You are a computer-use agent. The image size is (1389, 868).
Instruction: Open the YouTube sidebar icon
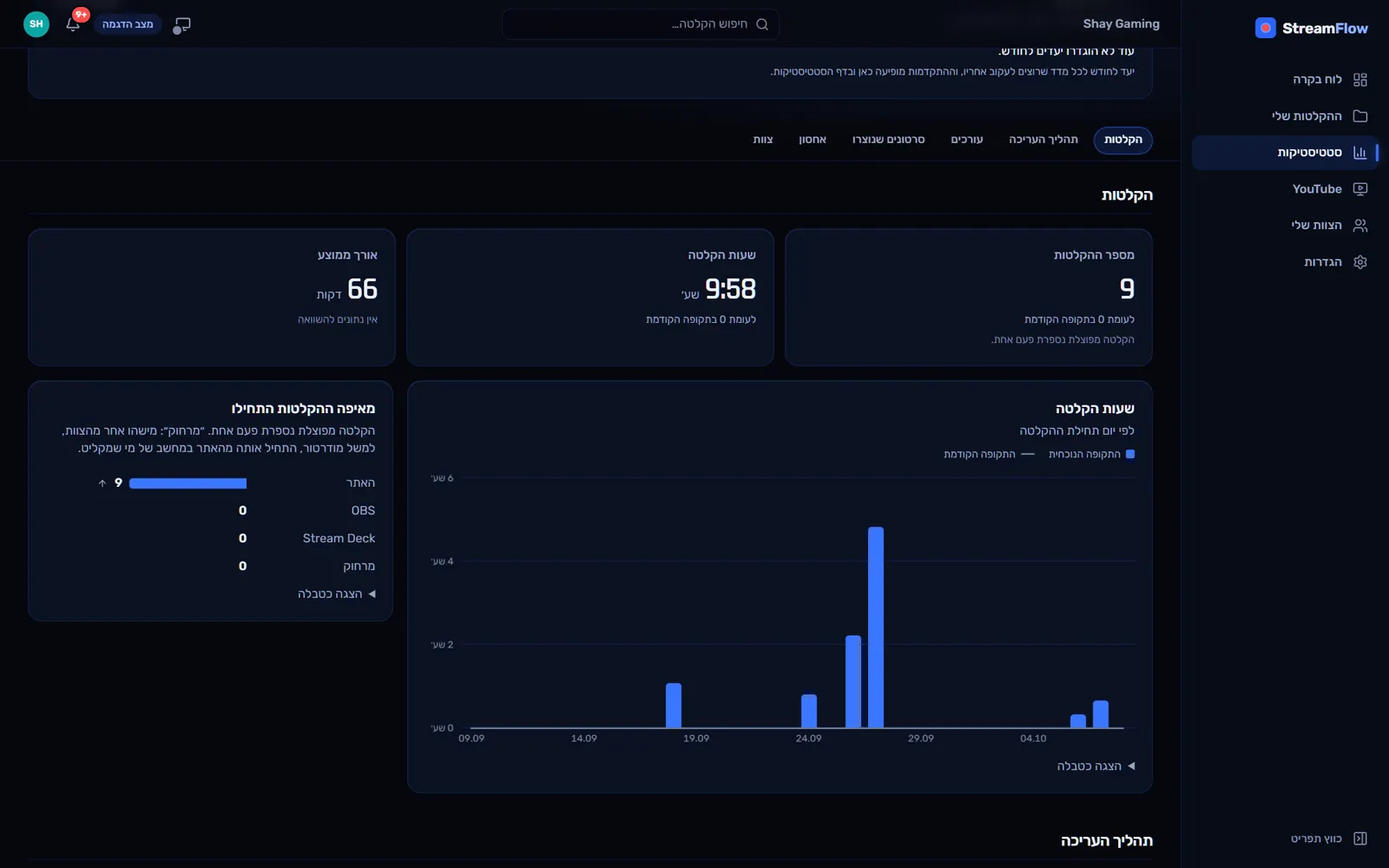[1359, 189]
